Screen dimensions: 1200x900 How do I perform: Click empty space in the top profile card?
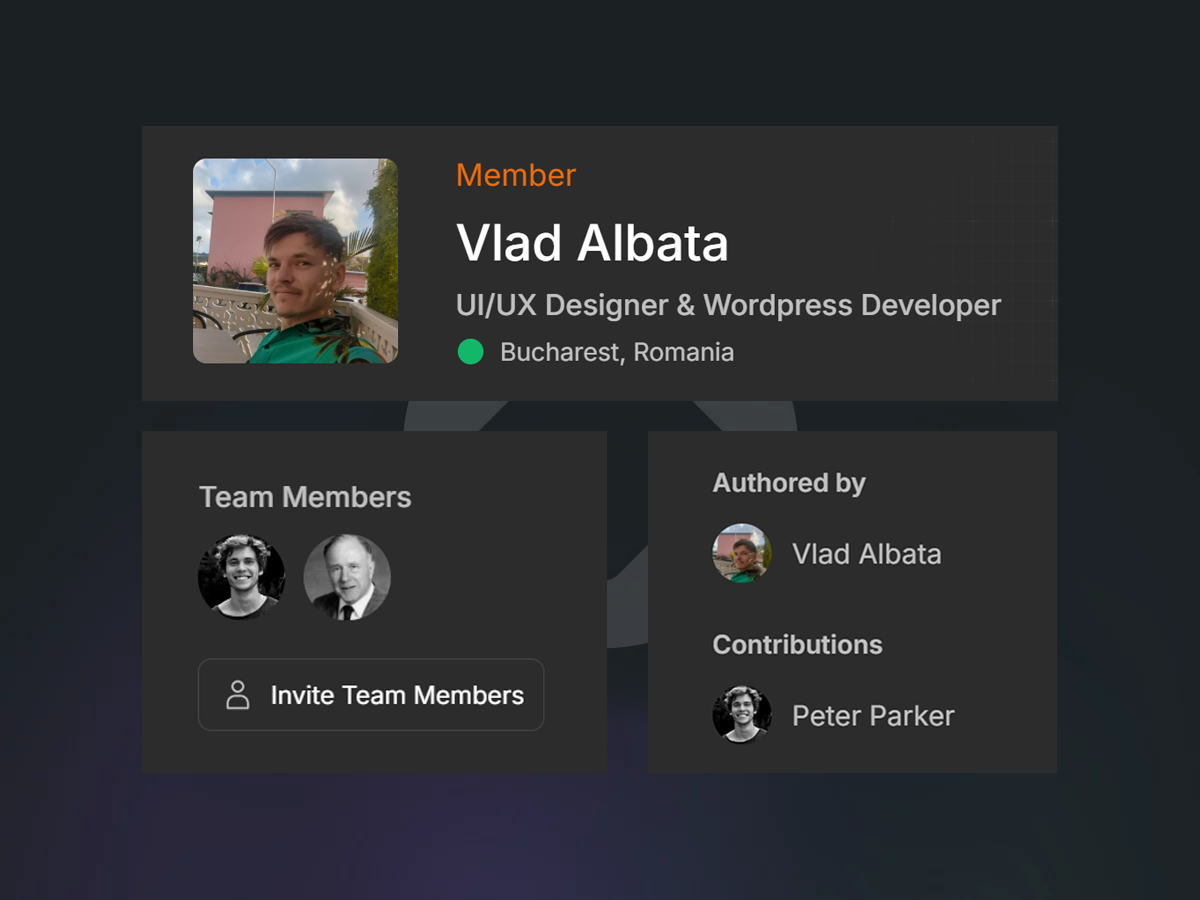point(900,200)
